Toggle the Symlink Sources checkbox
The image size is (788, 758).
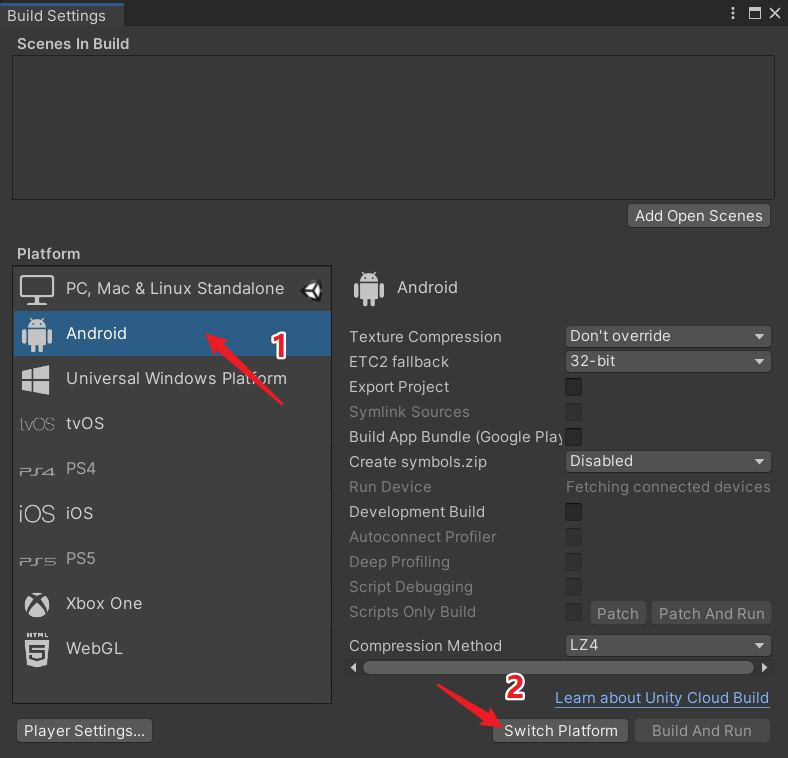[573, 412]
